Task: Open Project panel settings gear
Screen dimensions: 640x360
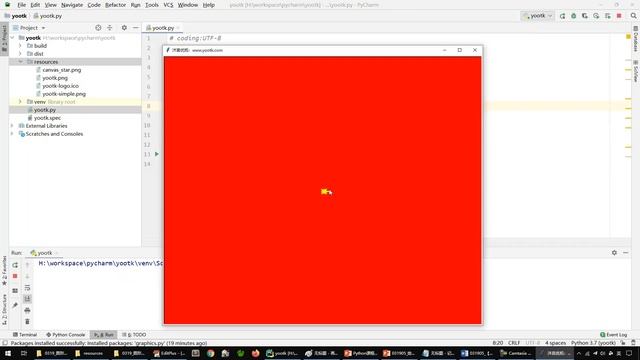Action: coord(124,28)
